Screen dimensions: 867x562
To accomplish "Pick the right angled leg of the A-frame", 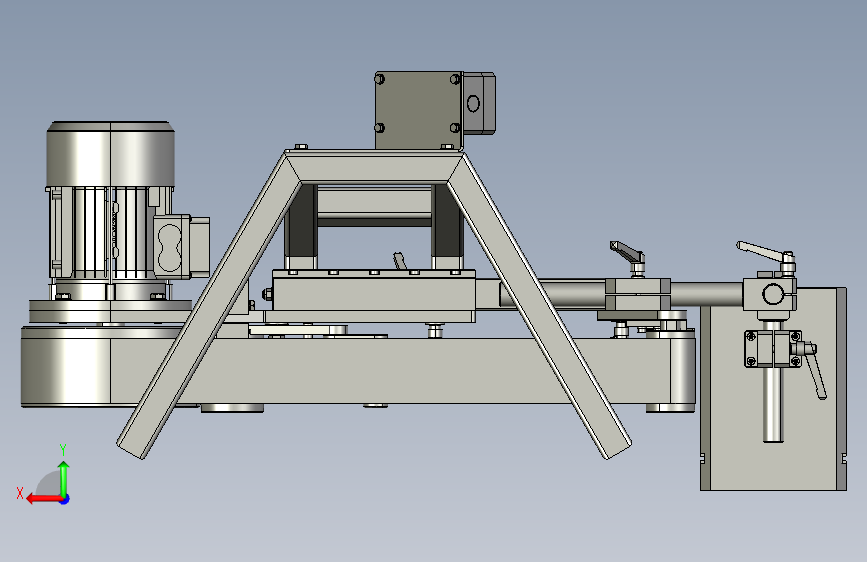I will 539,307.
